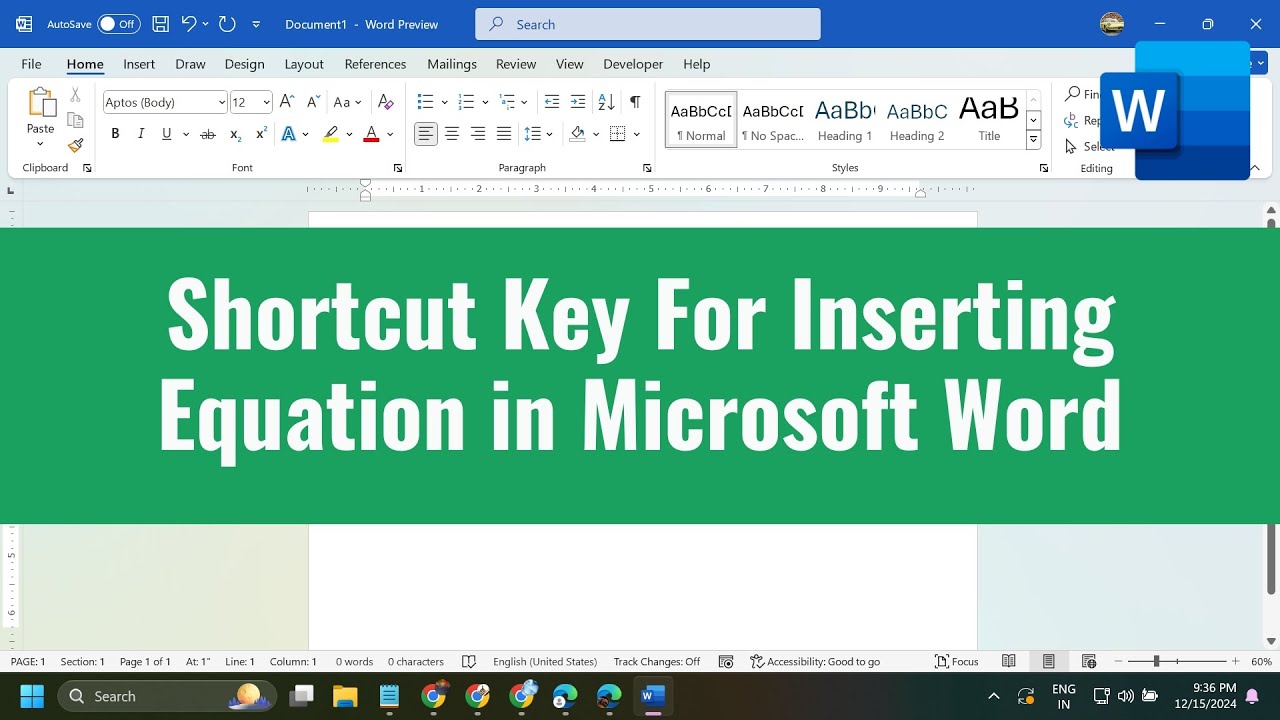Click the Search box in the title bar
The height and width of the screenshot is (720, 1280).
648,24
